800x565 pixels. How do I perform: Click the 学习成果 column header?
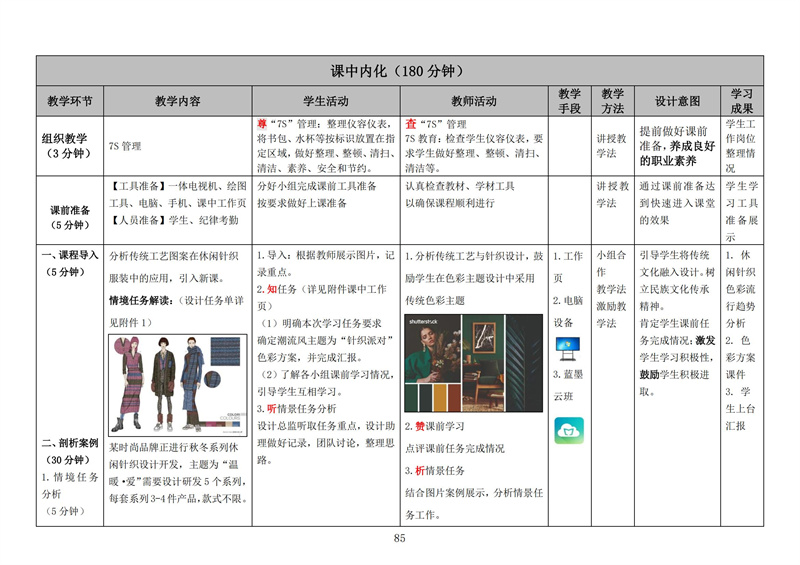click(x=741, y=101)
